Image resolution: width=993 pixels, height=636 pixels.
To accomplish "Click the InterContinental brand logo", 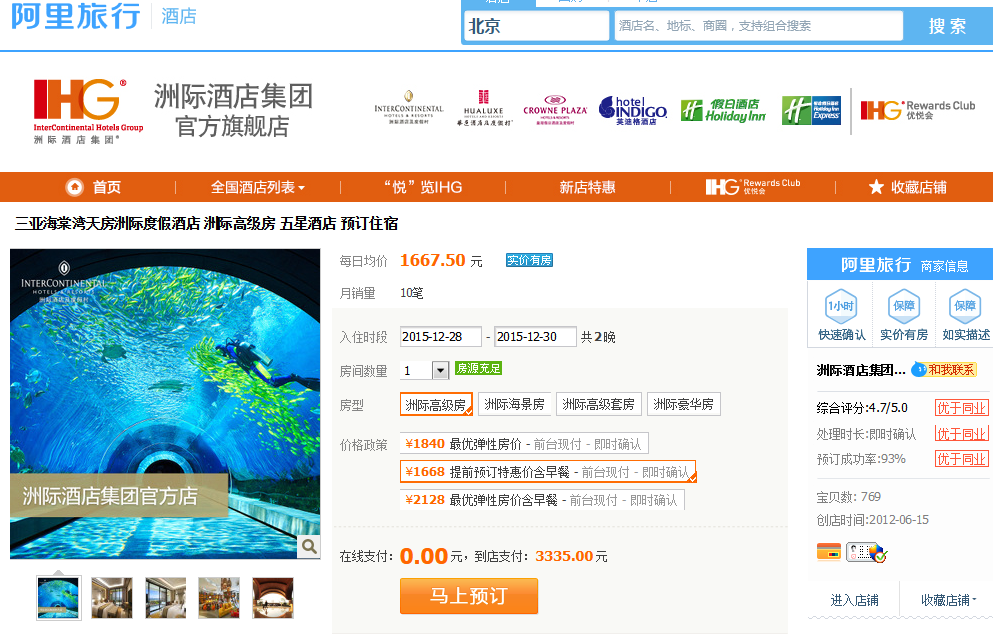I will 408,109.
